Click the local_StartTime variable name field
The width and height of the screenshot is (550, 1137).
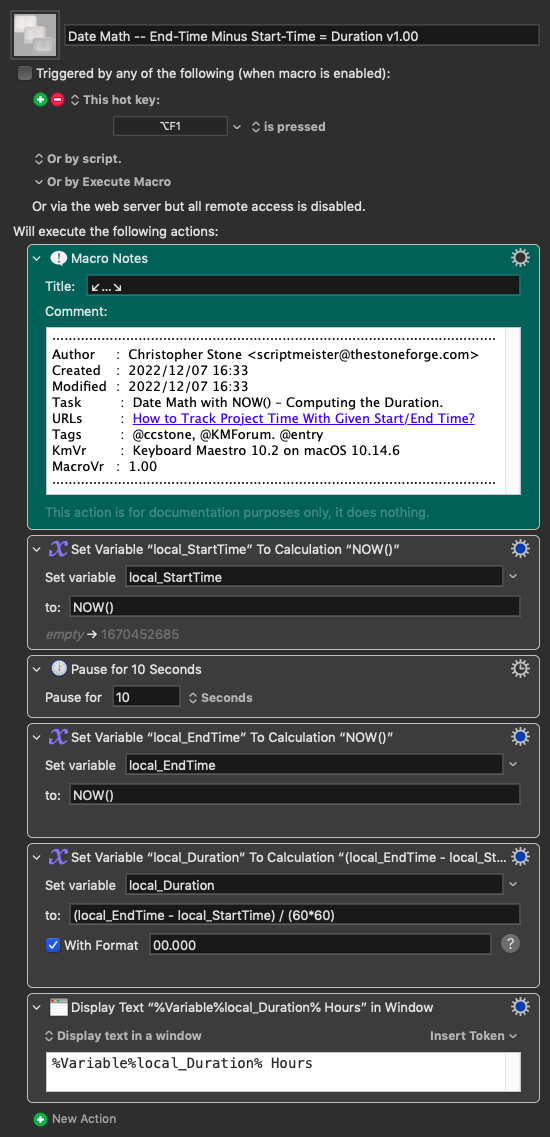point(313,576)
